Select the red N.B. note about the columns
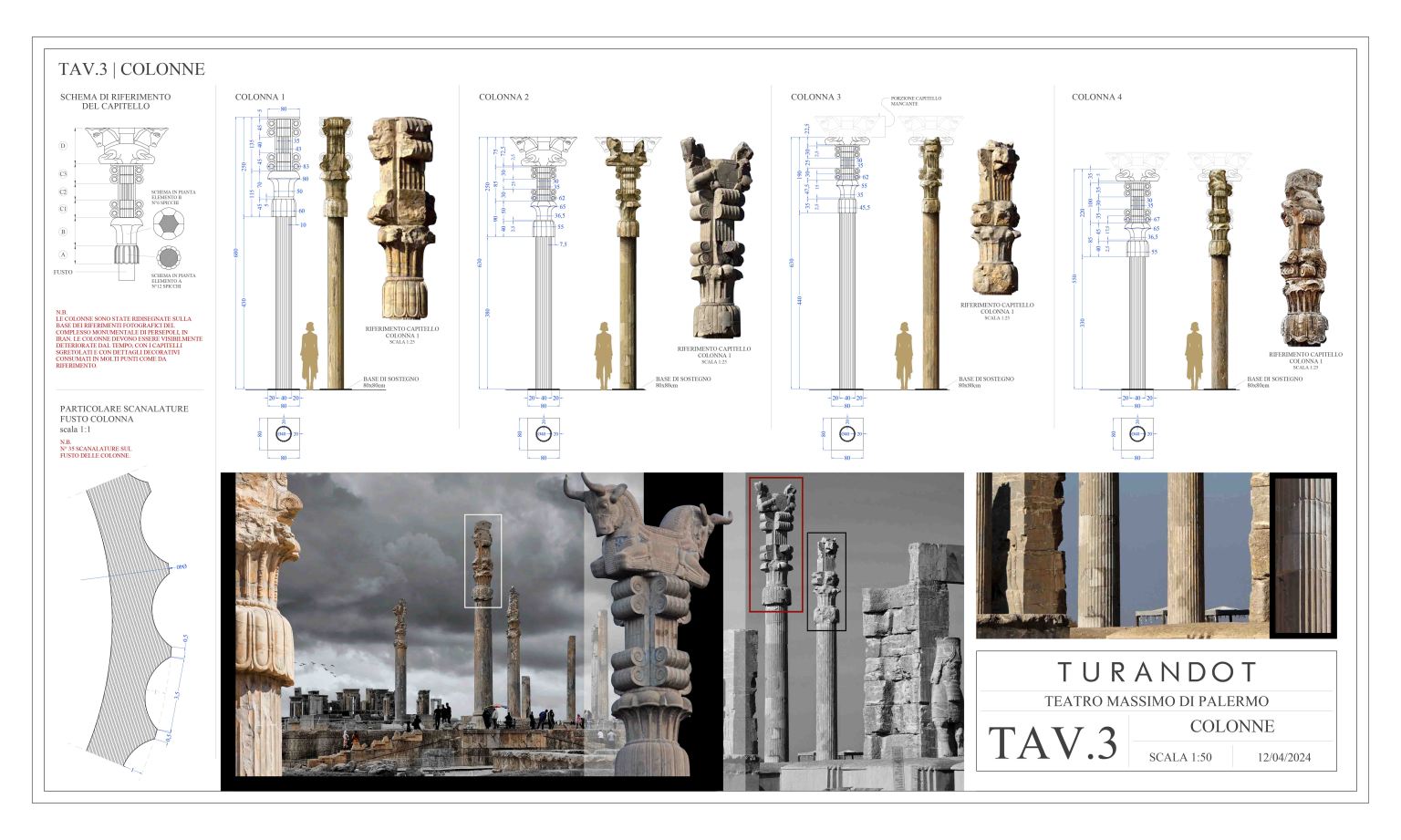 [x=129, y=340]
